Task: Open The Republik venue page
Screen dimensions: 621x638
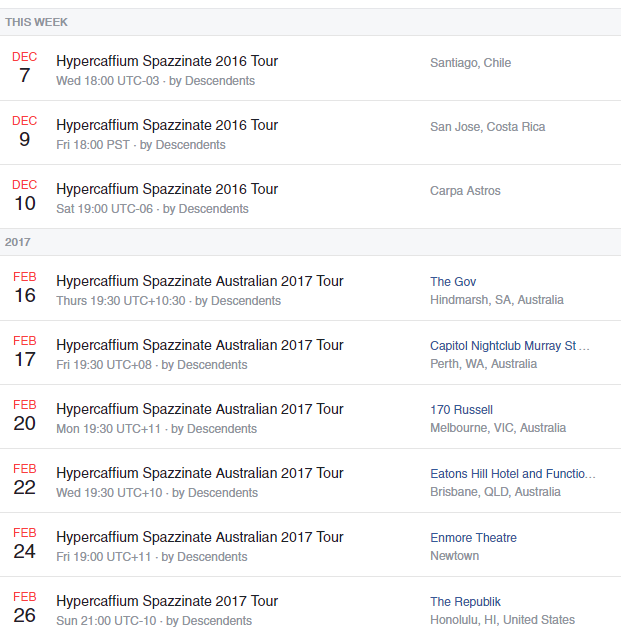Action: tap(465, 602)
